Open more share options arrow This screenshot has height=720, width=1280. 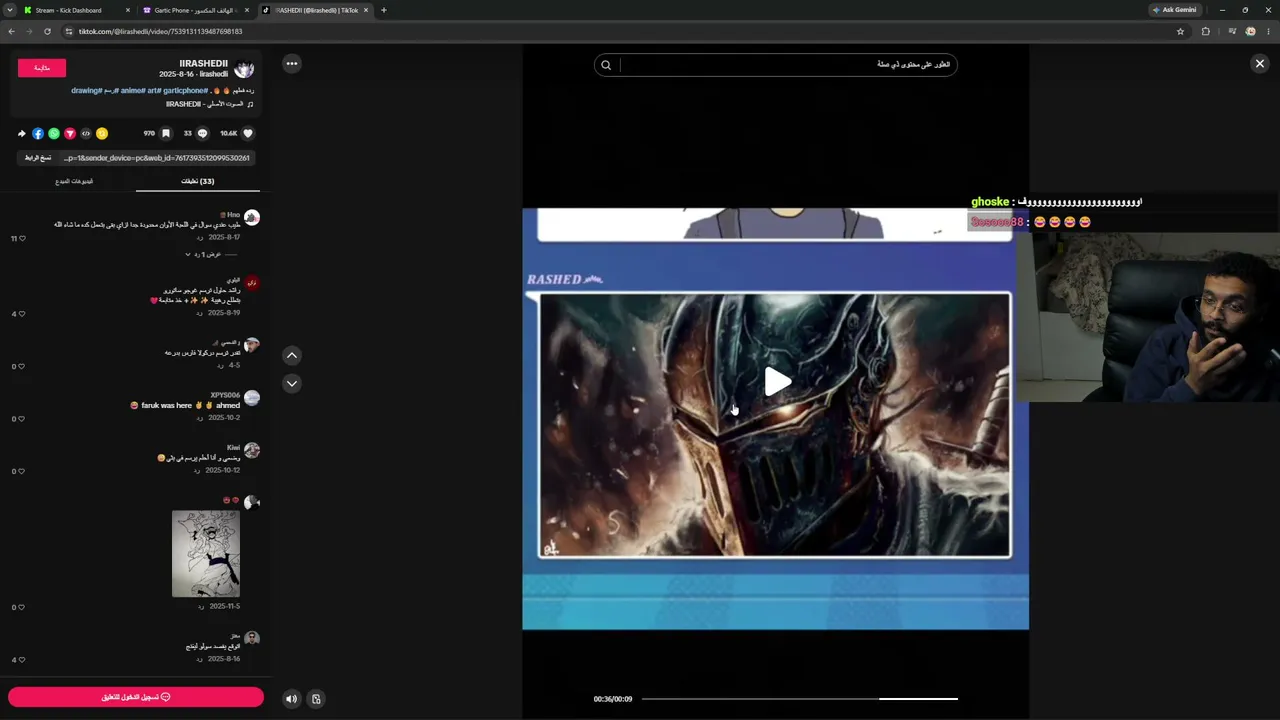pos(22,133)
